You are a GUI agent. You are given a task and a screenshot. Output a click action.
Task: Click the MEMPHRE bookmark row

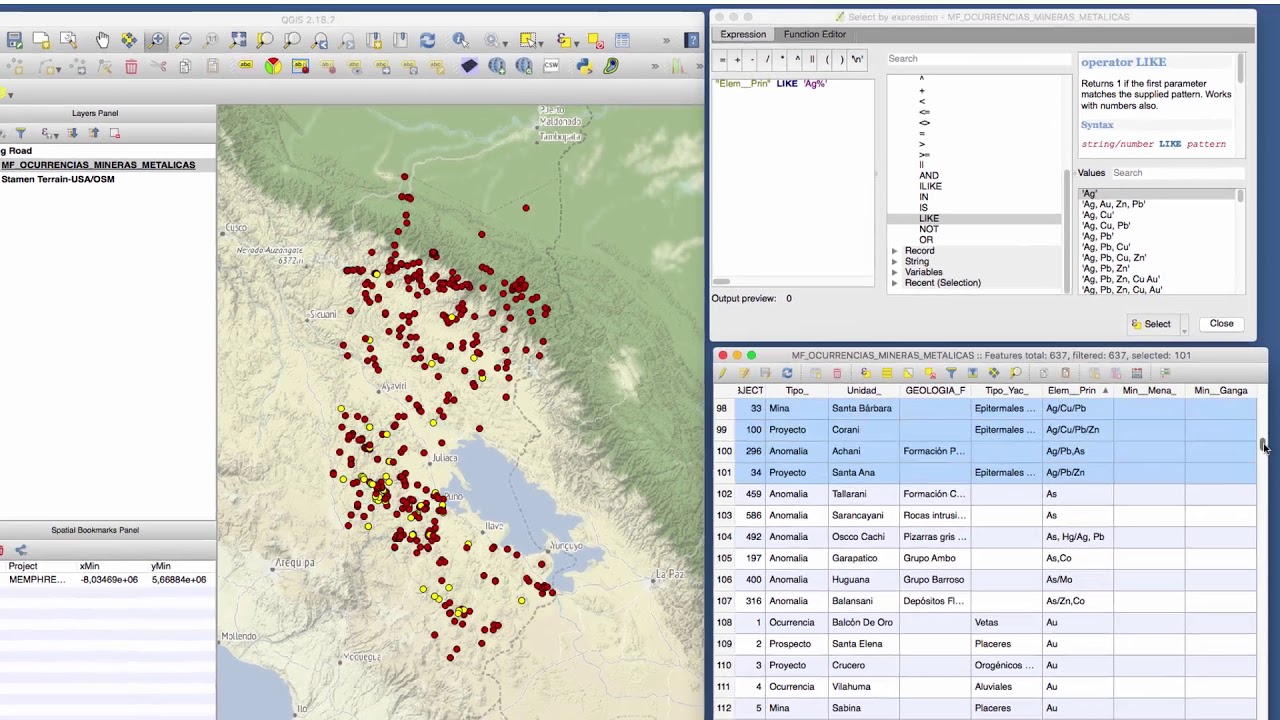point(108,580)
